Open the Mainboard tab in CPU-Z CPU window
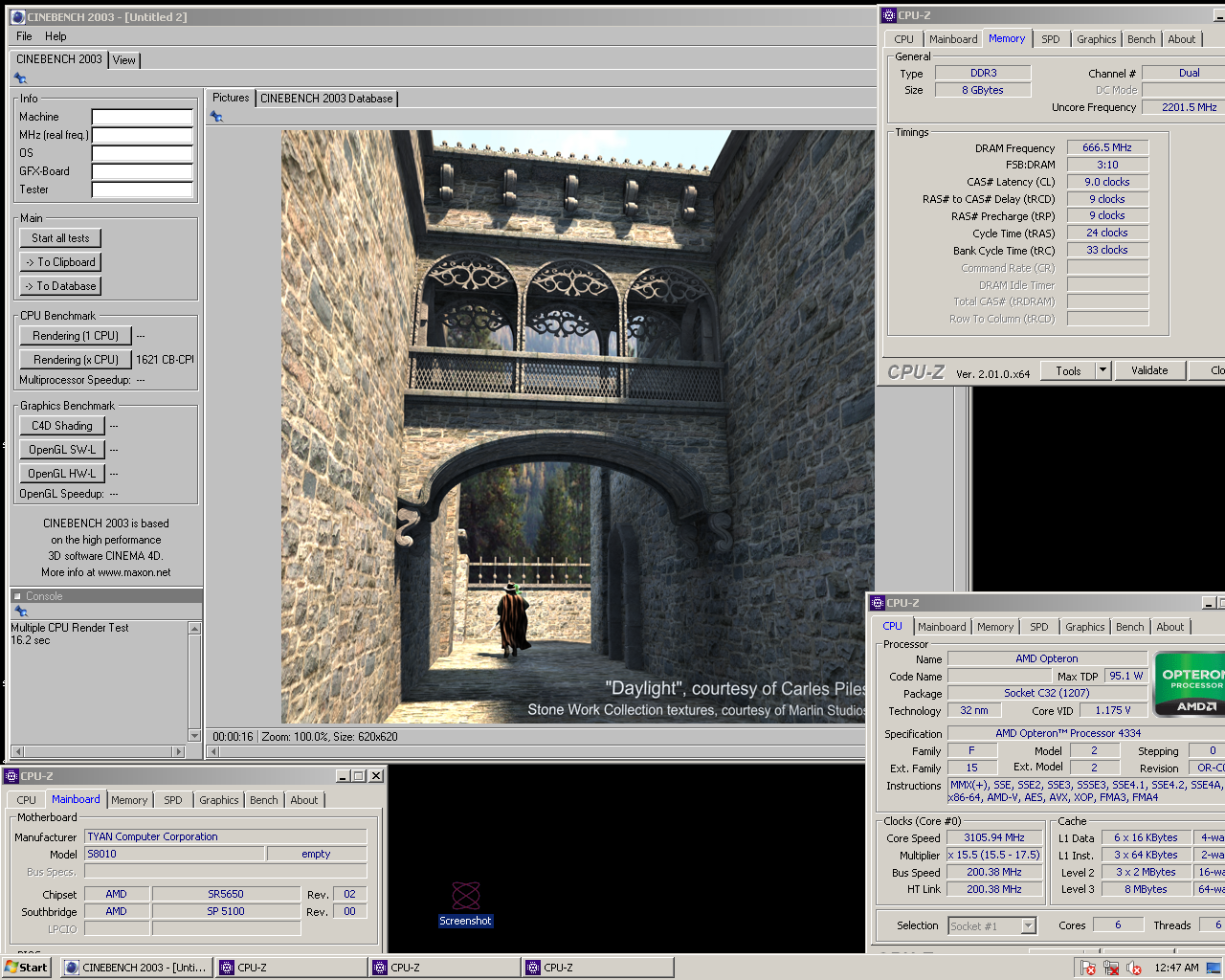1225x980 pixels. [x=942, y=627]
